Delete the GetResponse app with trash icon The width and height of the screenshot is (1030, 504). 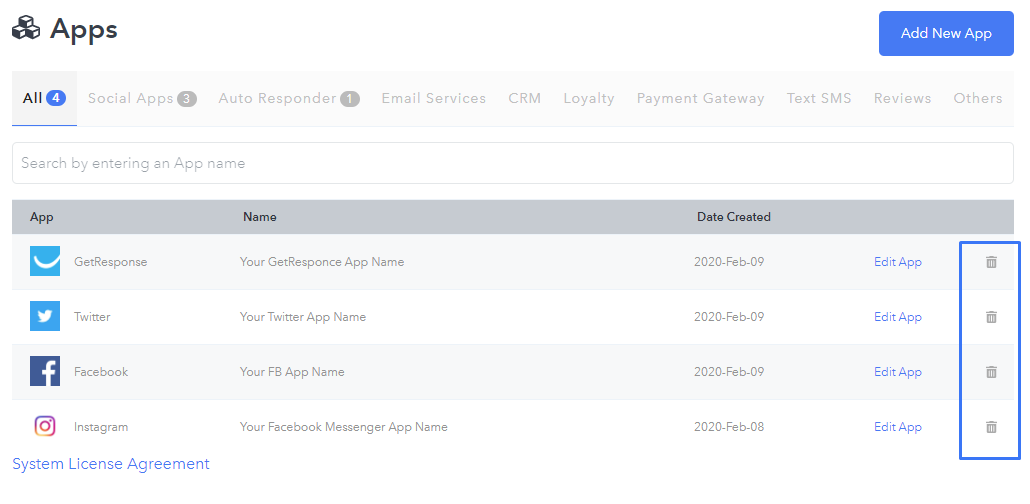pos(991,262)
